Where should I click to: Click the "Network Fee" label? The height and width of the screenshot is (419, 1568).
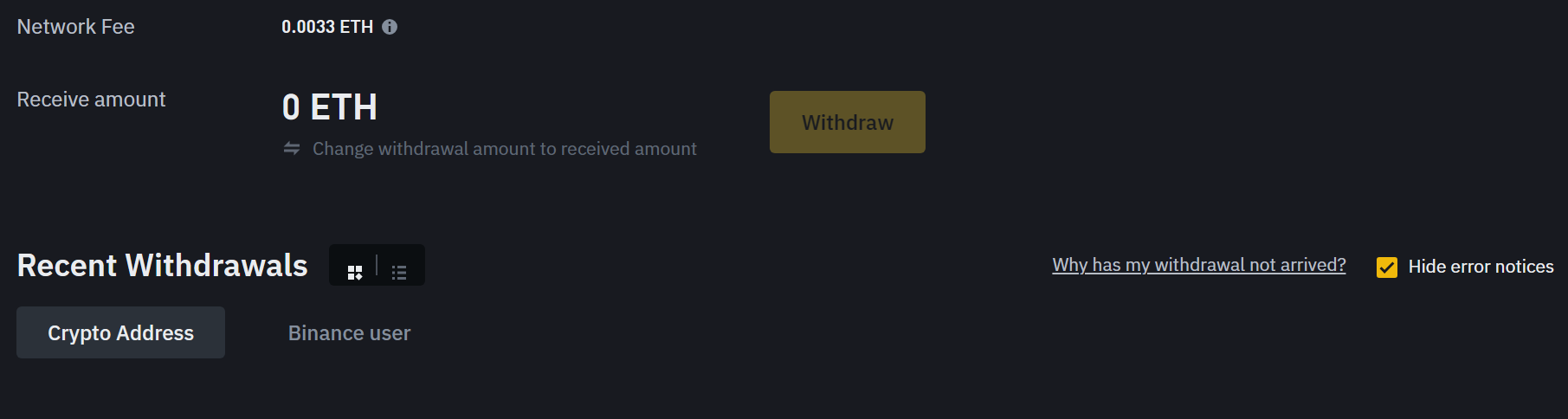[x=75, y=27]
